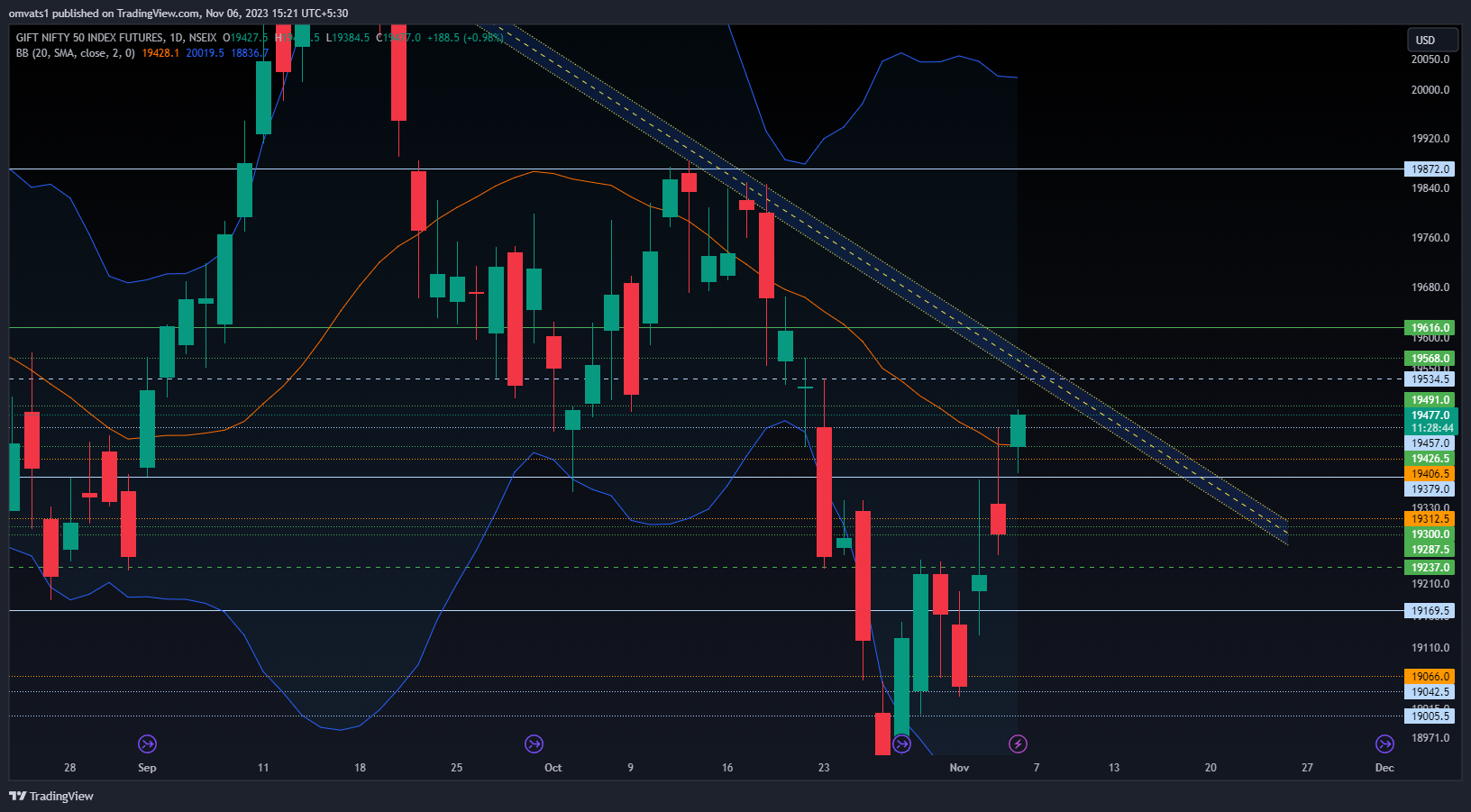
Task: Click the 19457.0 price label
Action: (x=1430, y=443)
